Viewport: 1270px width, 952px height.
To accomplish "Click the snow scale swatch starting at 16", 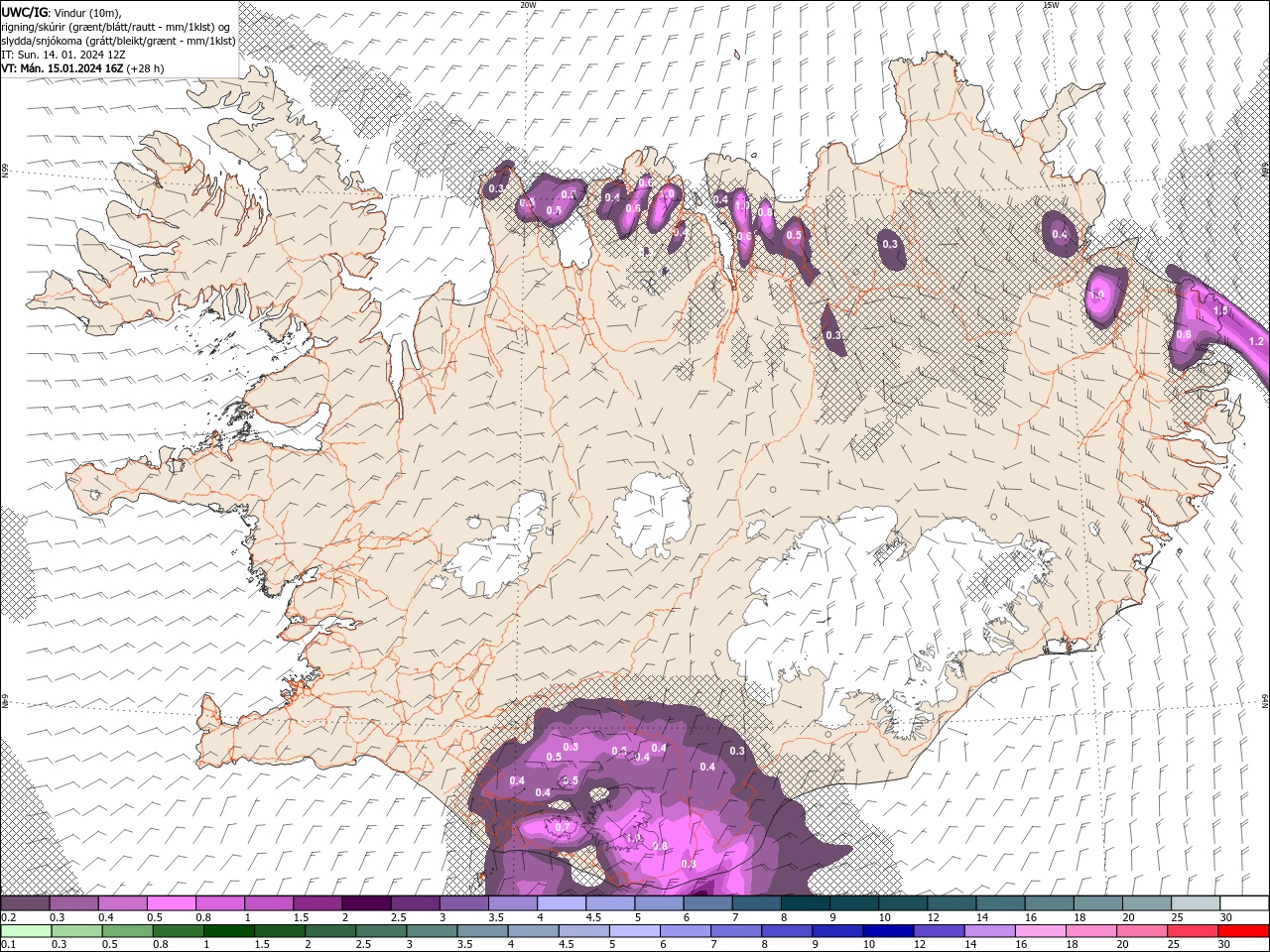I will (1050, 902).
